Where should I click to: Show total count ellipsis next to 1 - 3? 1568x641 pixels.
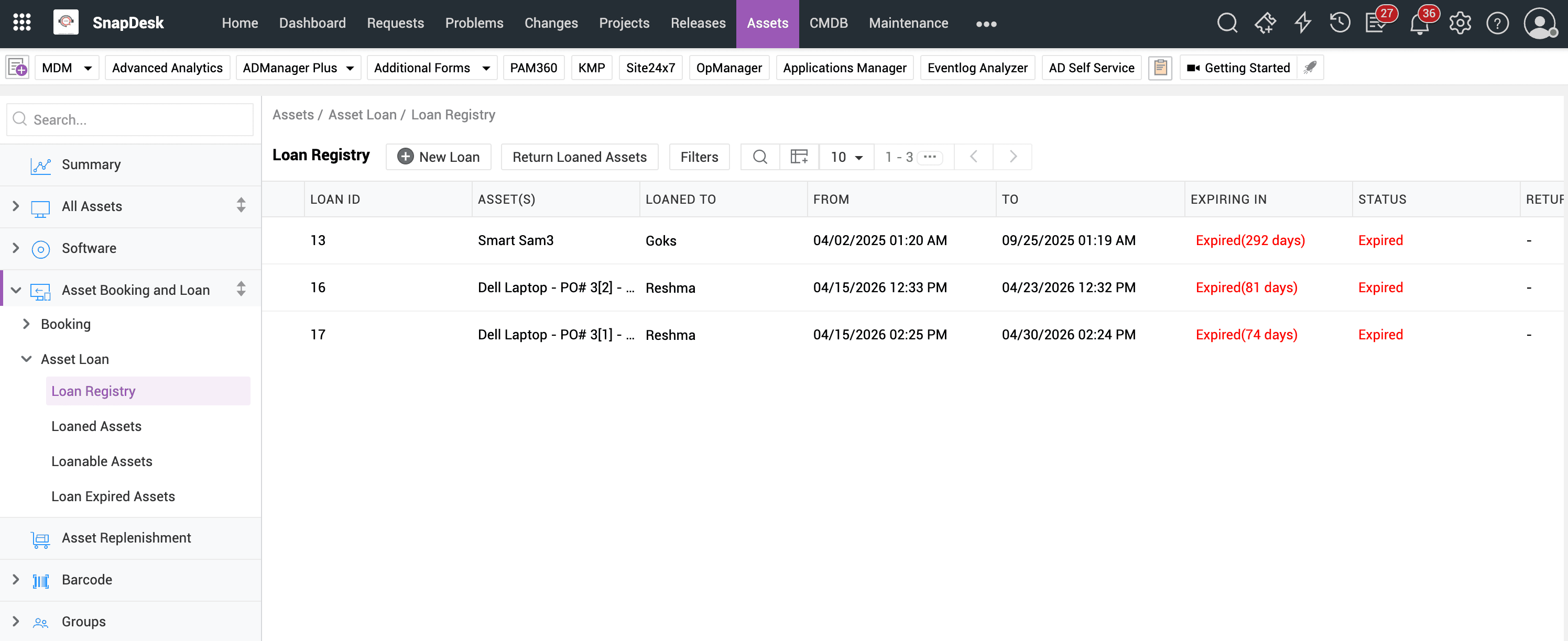[930, 157]
